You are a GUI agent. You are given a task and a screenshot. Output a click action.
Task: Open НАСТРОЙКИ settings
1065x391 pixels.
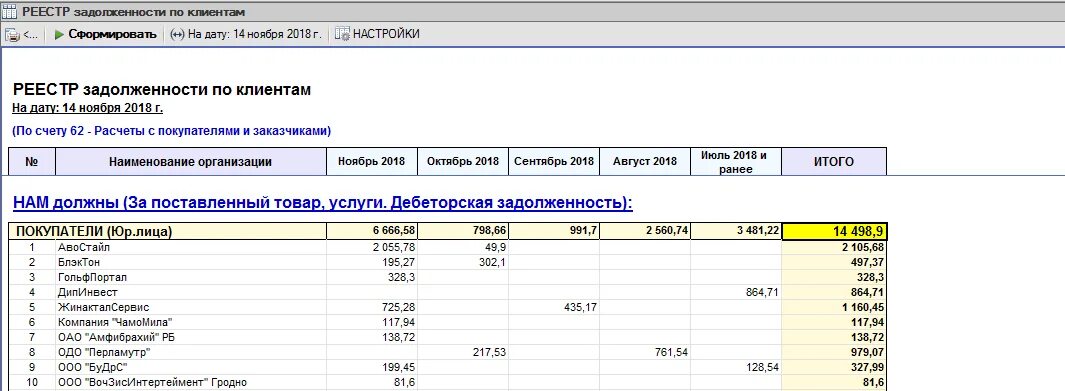coord(378,34)
